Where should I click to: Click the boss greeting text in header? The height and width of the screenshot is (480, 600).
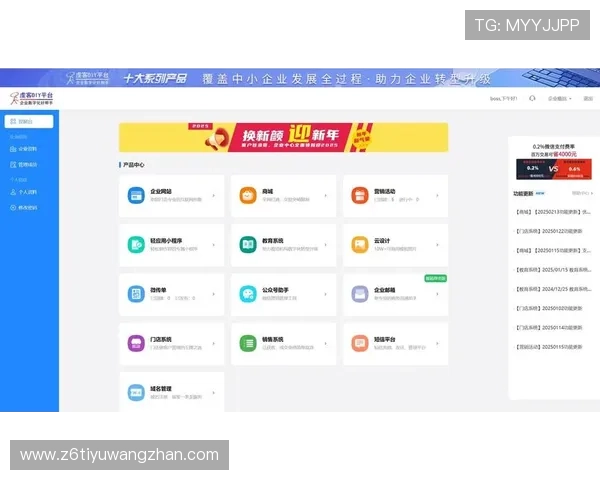(x=503, y=99)
